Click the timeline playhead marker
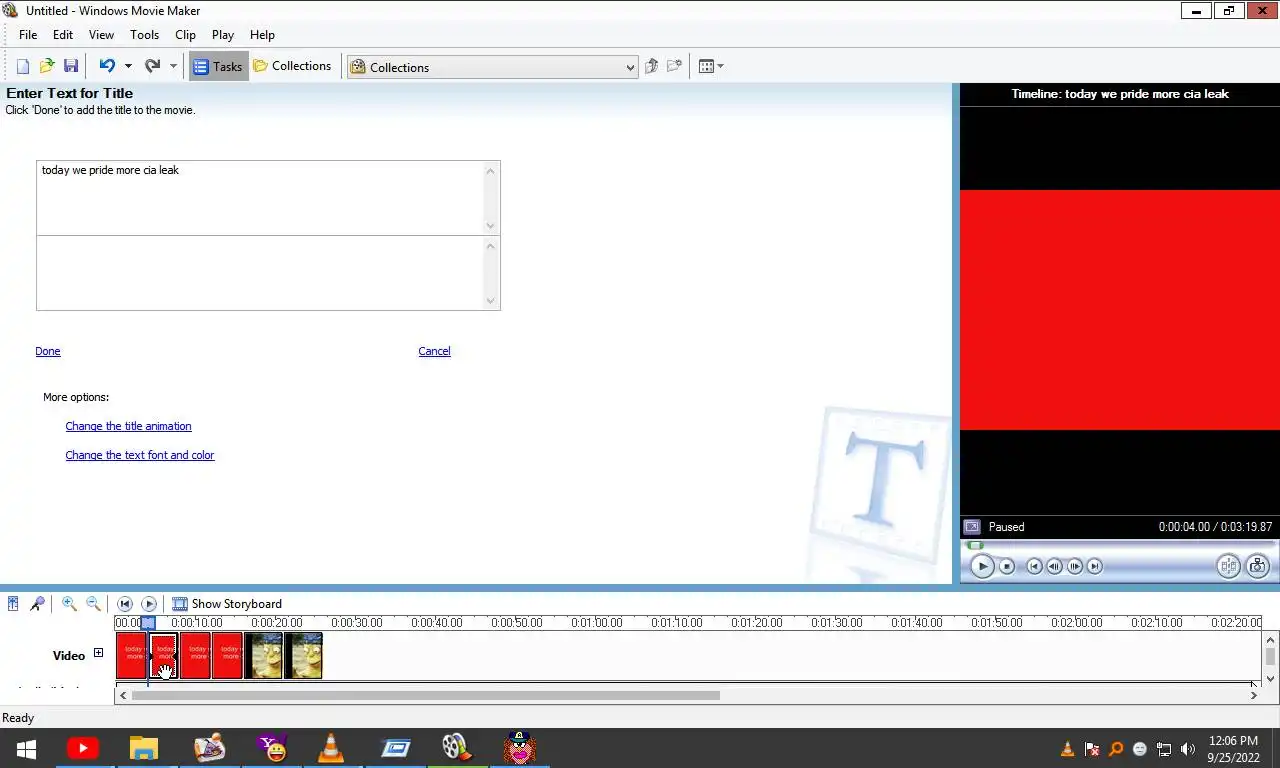This screenshot has height=768, width=1280. [x=148, y=623]
